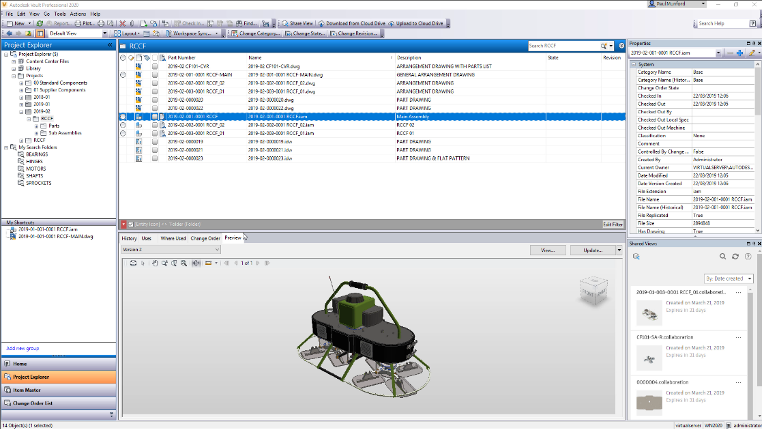This screenshot has width=762, height=429.
Task: Click the search icon in Shared Views panel
Action: [723, 257]
